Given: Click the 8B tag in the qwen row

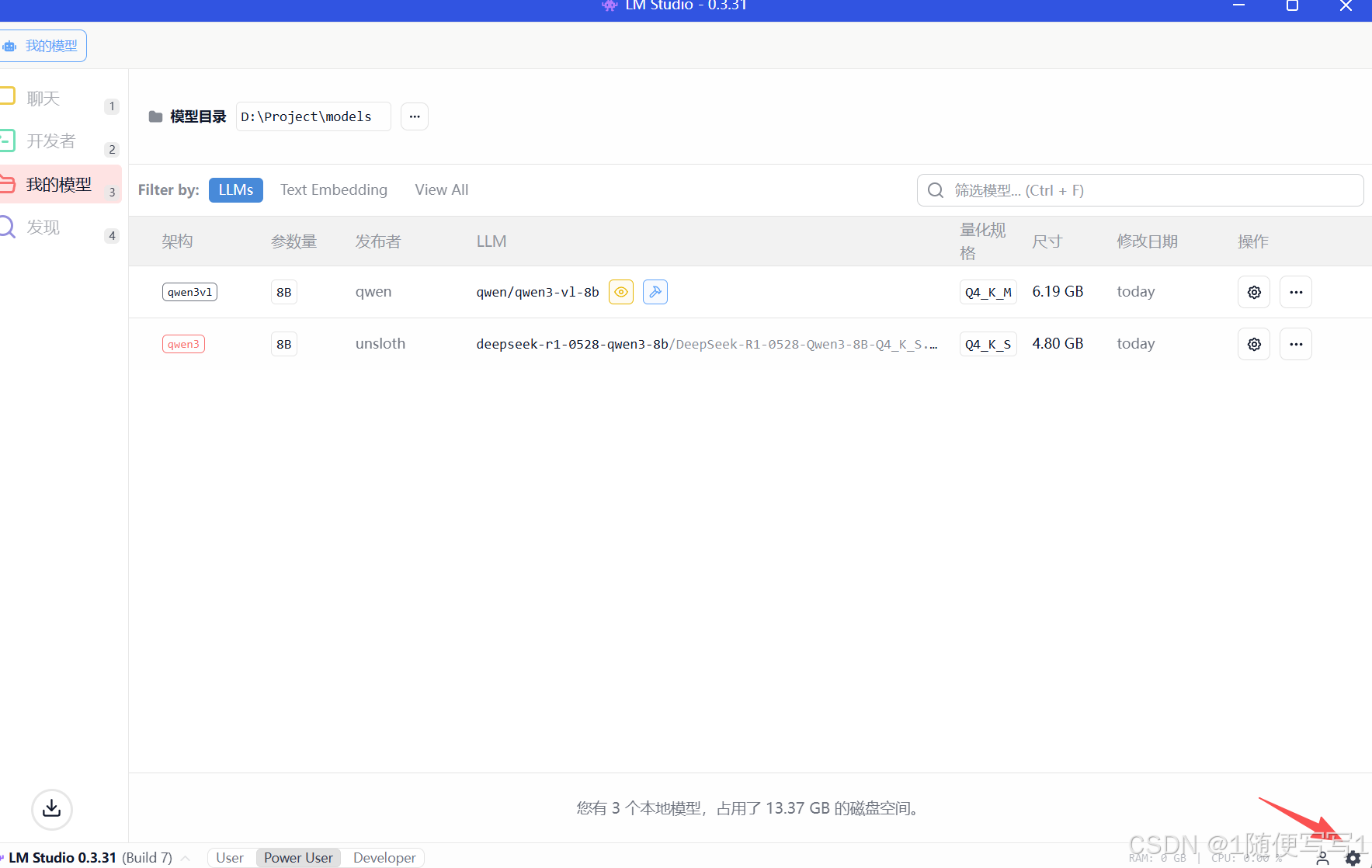Looking at the screenshot, I should (284, 292).
